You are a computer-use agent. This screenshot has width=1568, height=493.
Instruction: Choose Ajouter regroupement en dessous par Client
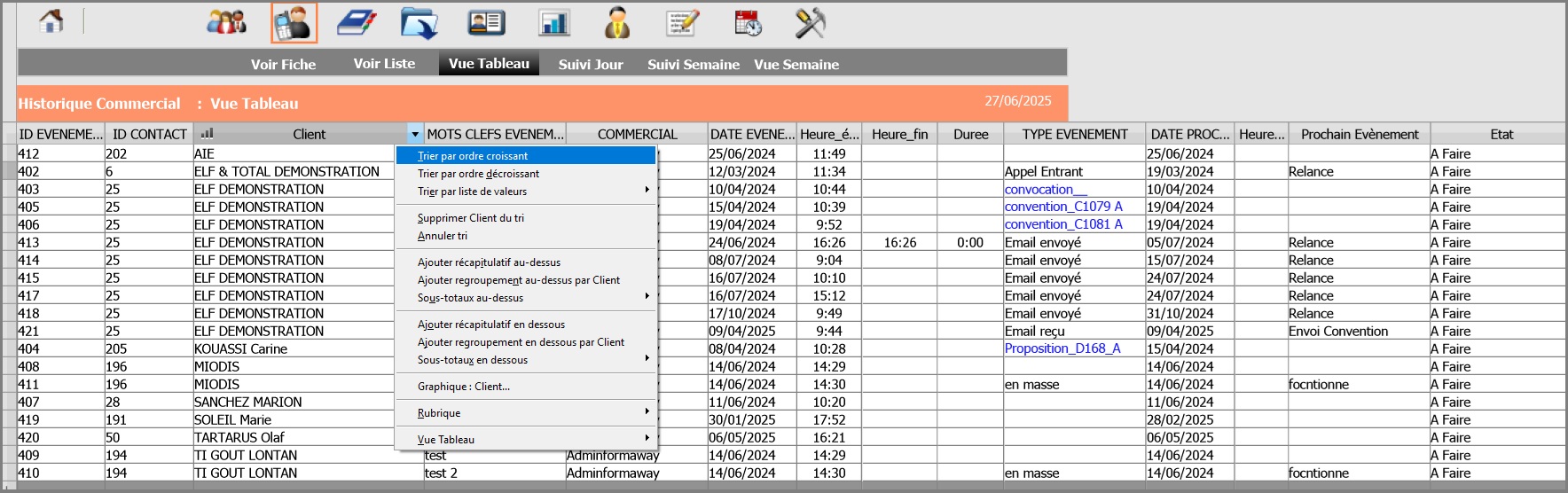tap(526, 342)
